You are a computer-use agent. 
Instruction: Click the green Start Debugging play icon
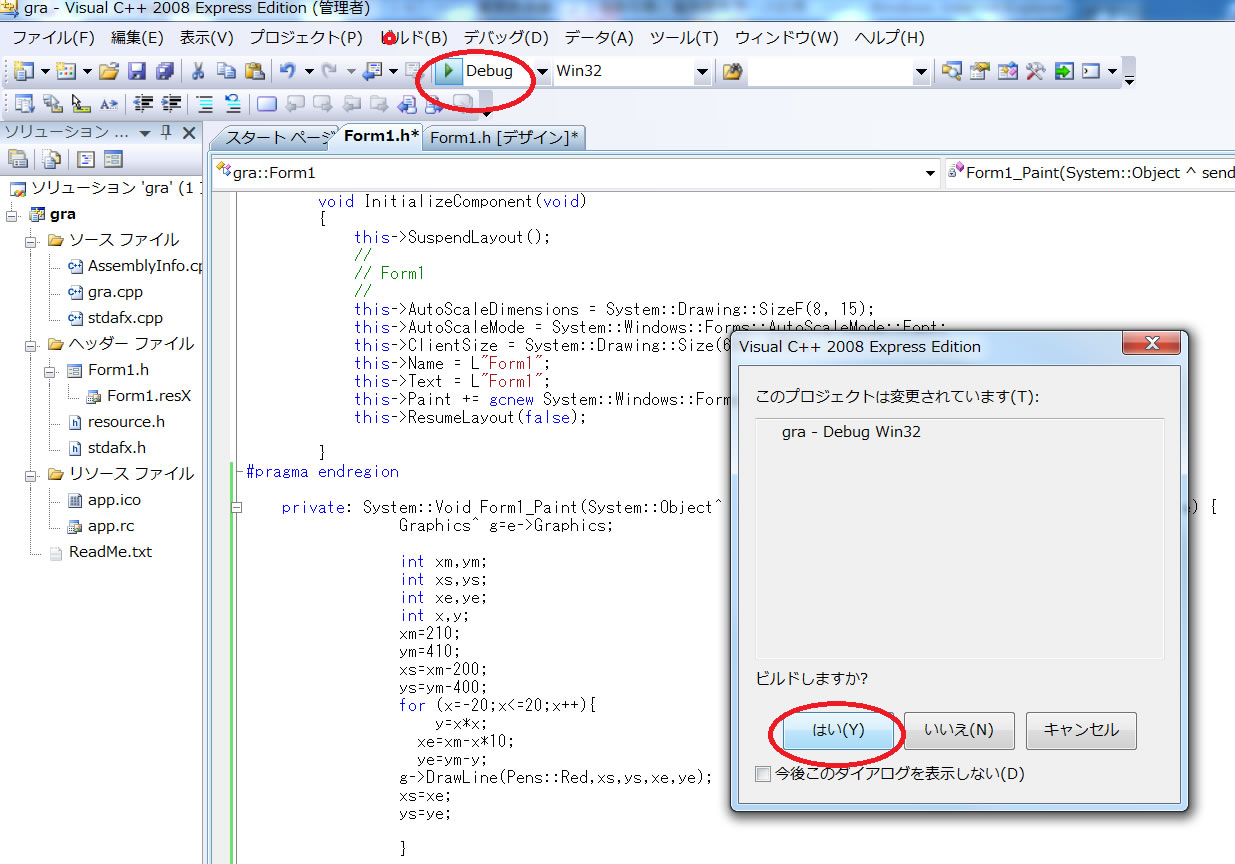(450, 71)
